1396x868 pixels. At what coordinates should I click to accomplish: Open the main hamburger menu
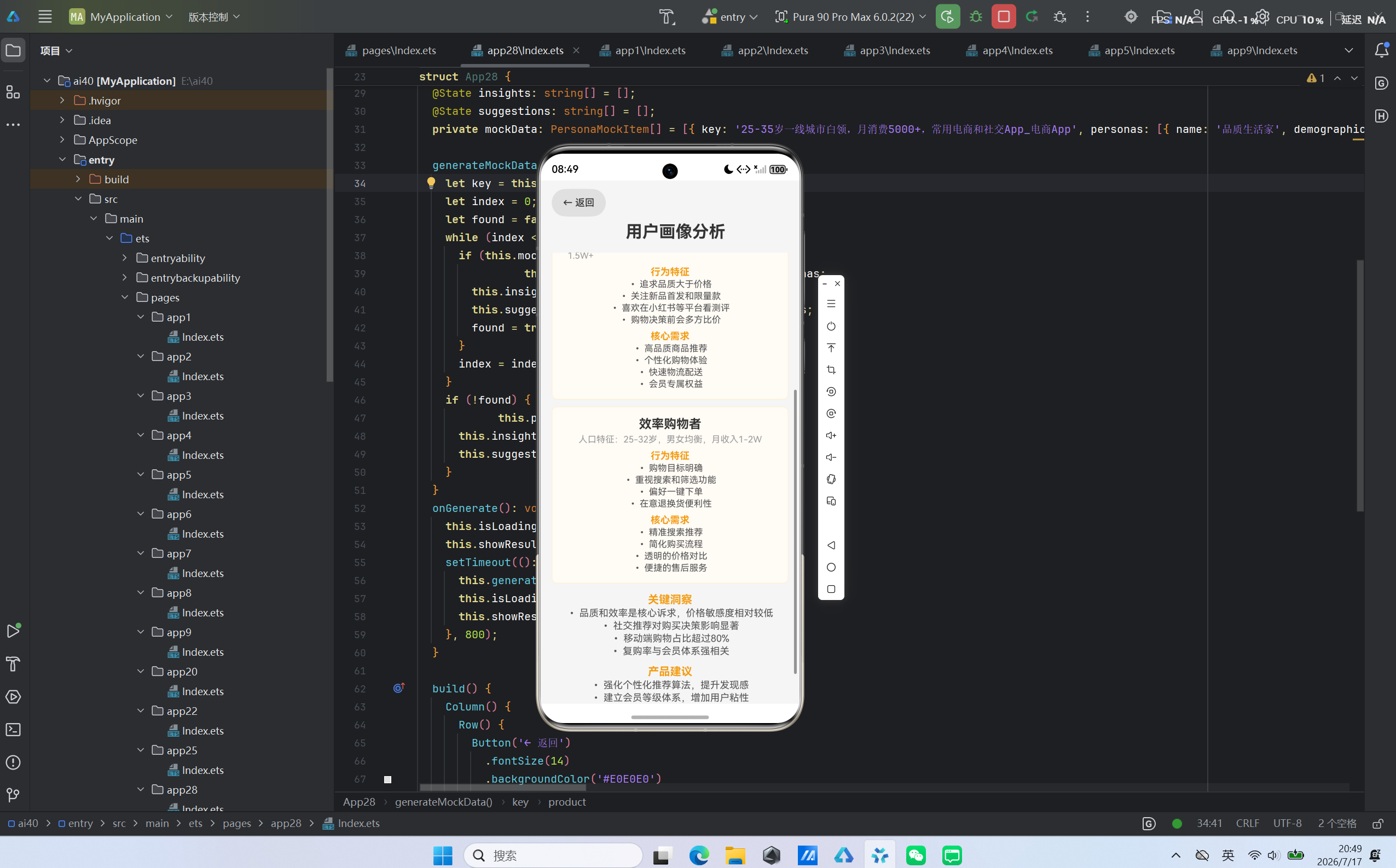pos(45,16)
